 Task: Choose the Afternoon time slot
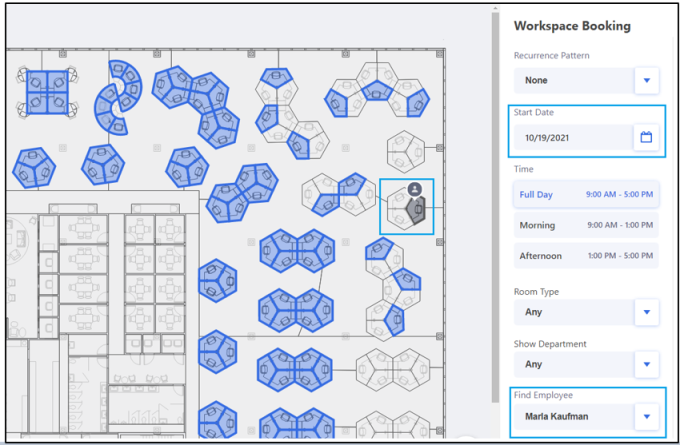[x=586, y=256]
